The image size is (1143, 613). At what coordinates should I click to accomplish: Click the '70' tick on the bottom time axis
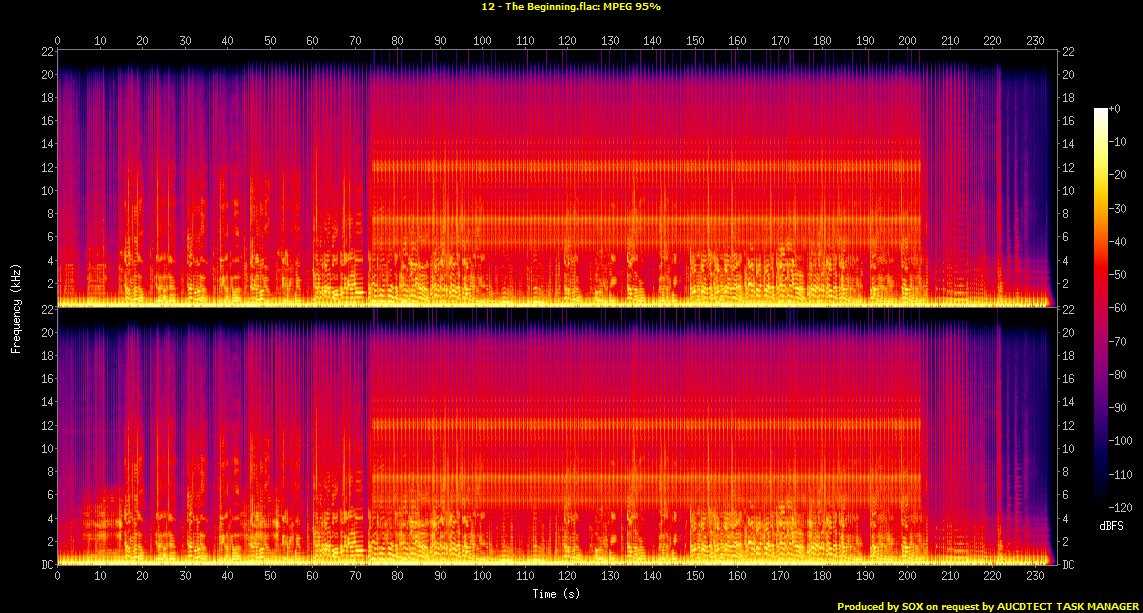click(x=355, y=577)
